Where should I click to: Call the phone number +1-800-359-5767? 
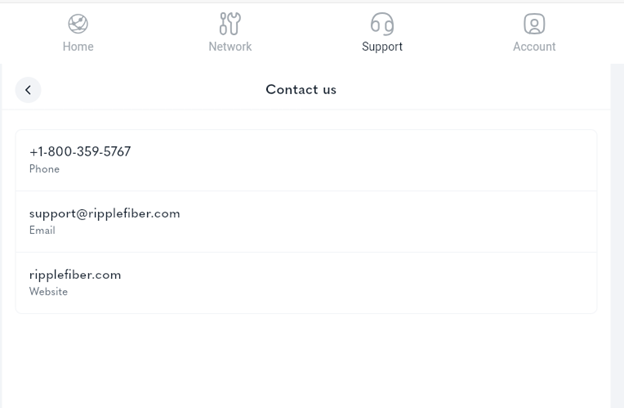80,152
